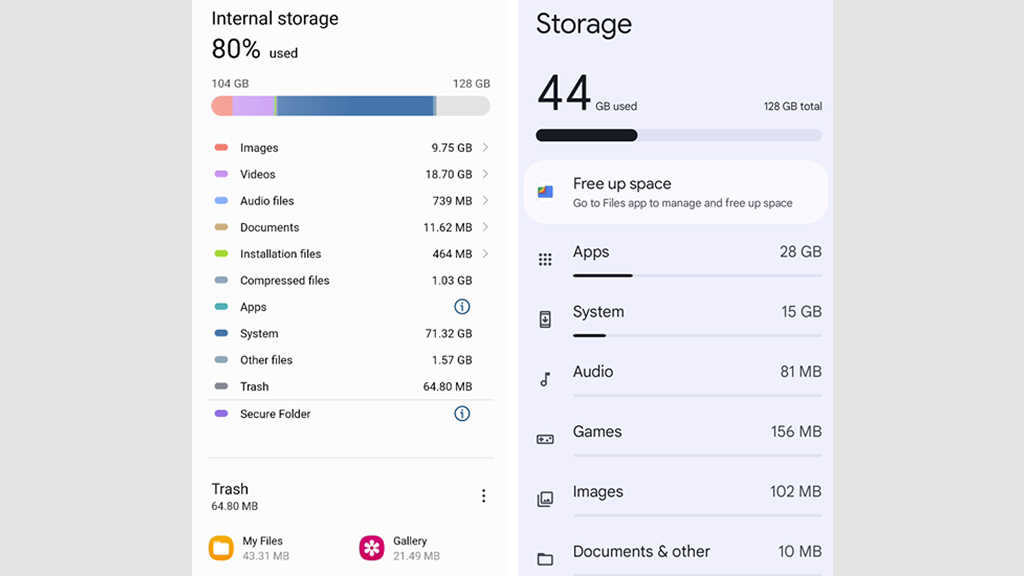Select the Apps grid icon
This screenshot has height=576, width=1024.
(545, 259)
